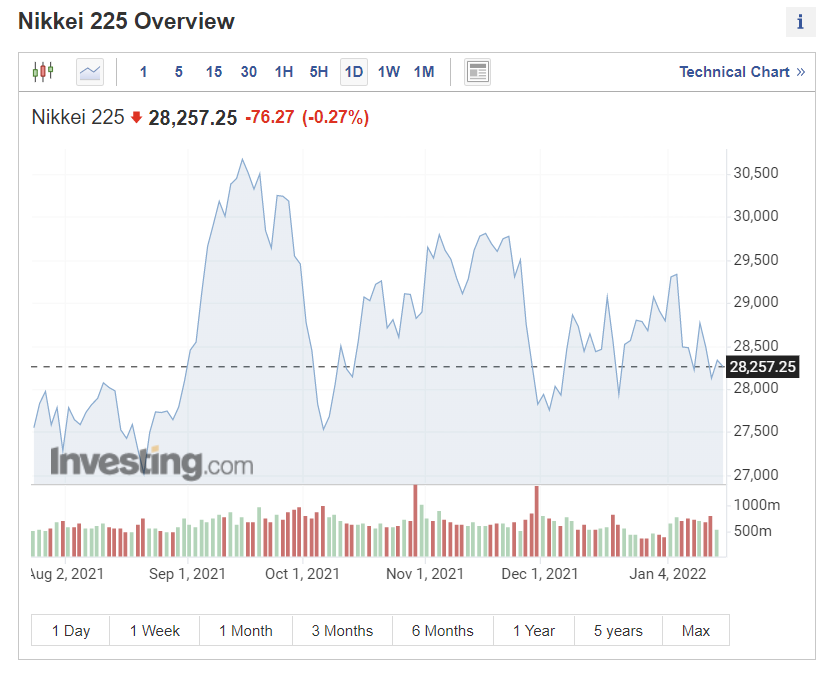827x673 pixels.
Task: Set chart interval to 1 minute
Action: click(143, 72)
